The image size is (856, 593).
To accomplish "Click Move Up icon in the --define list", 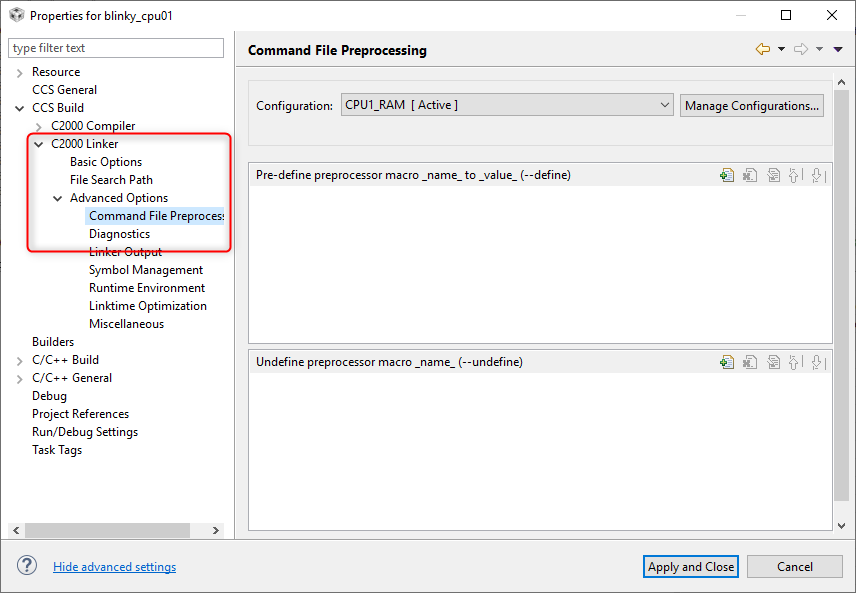I will pyautogui.click(x=795, y=175).
